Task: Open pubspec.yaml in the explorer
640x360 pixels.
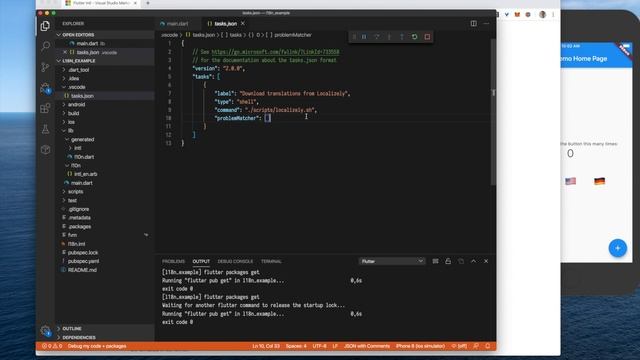Action: tap(83, 261)
